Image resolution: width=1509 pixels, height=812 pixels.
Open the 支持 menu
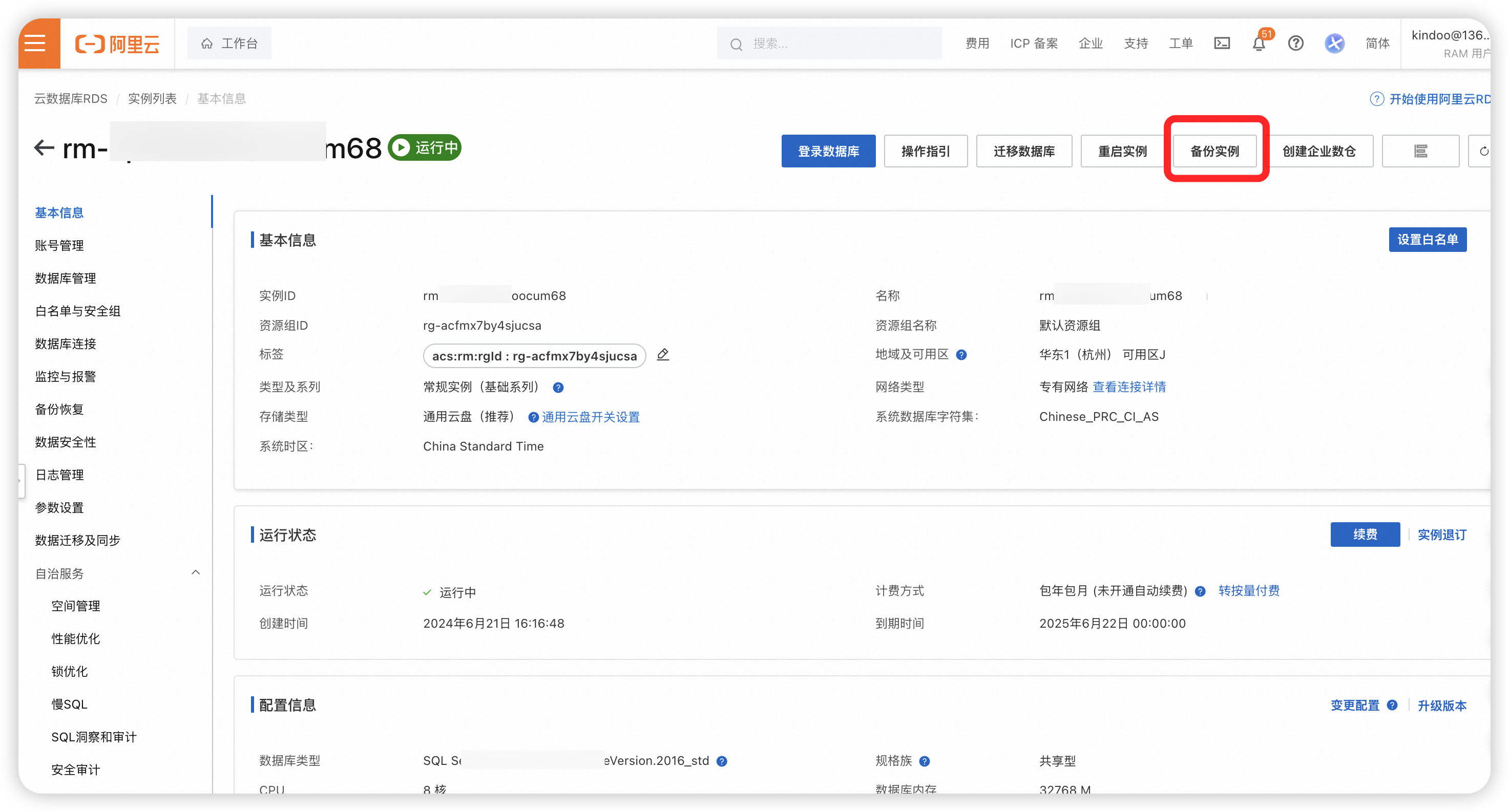coord(1136,44)
